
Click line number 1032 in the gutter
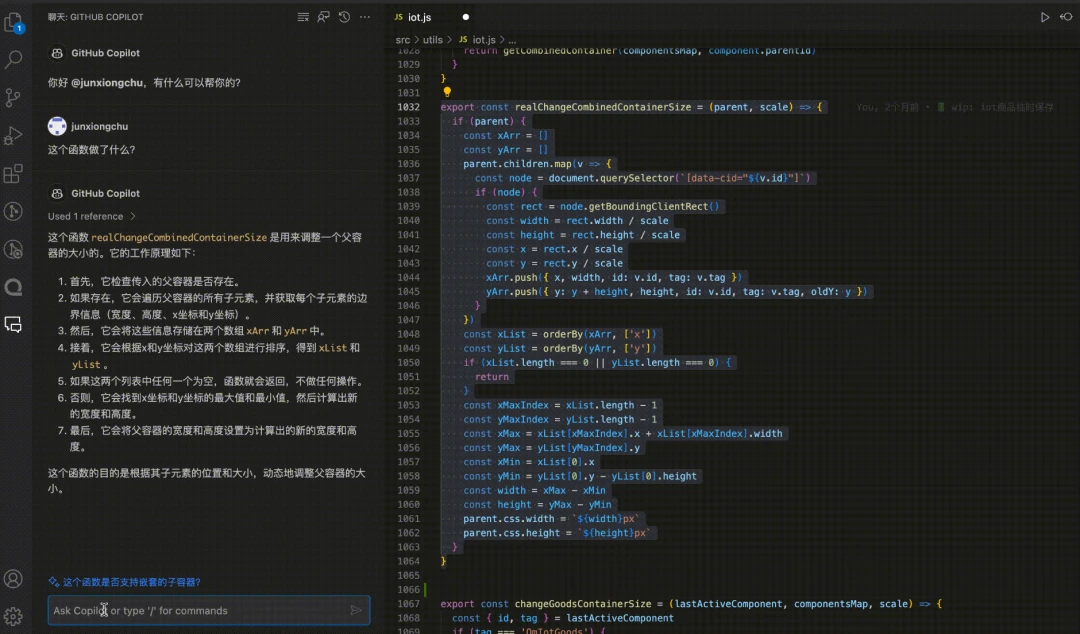point(408,107)
